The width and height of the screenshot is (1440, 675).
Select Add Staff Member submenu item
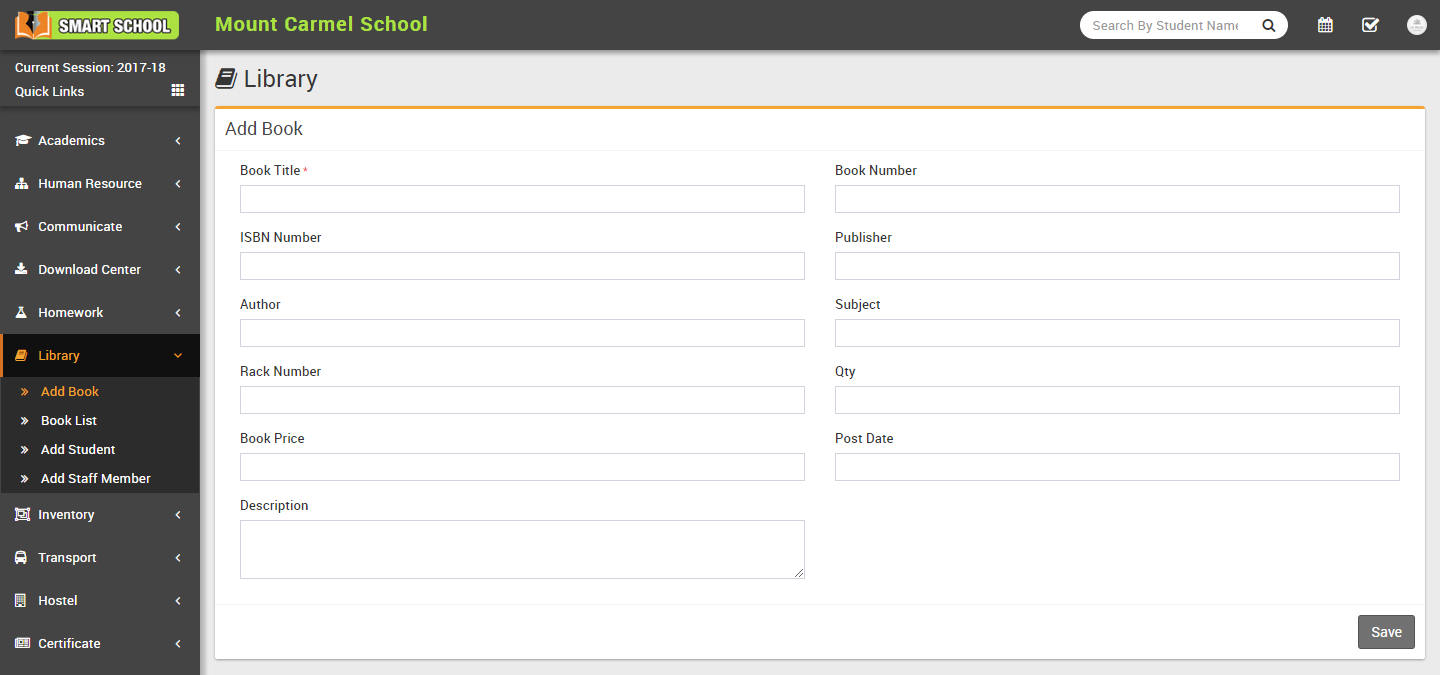96,479
